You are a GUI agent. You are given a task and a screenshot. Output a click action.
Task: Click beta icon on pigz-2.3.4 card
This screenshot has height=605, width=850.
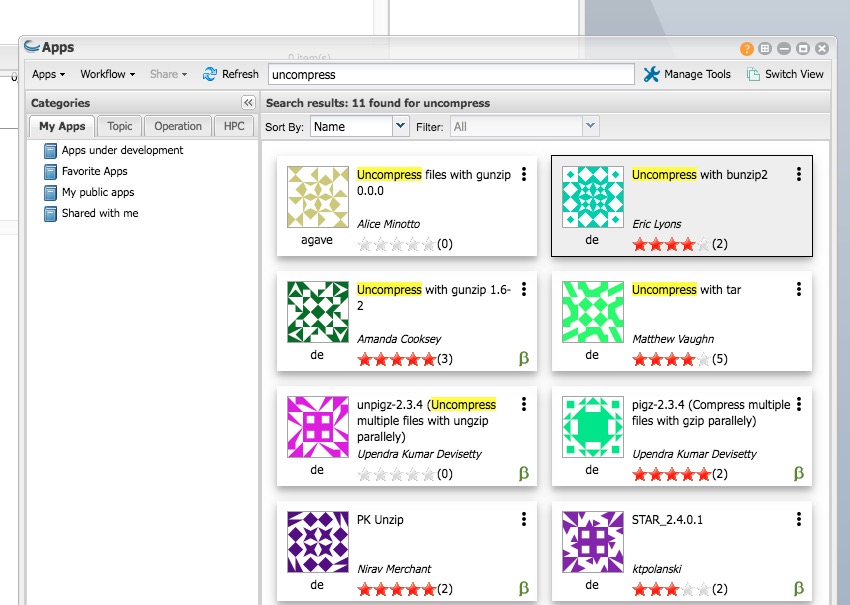click(799, 473)
